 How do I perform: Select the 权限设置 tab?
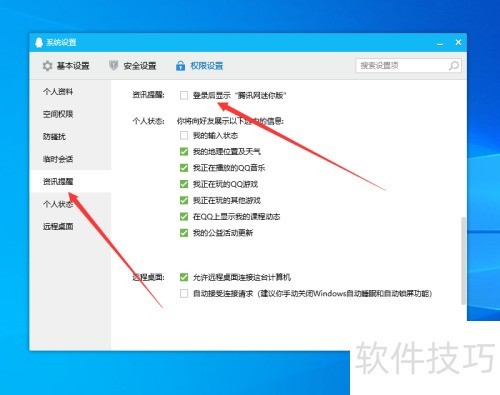click(199, 66)
